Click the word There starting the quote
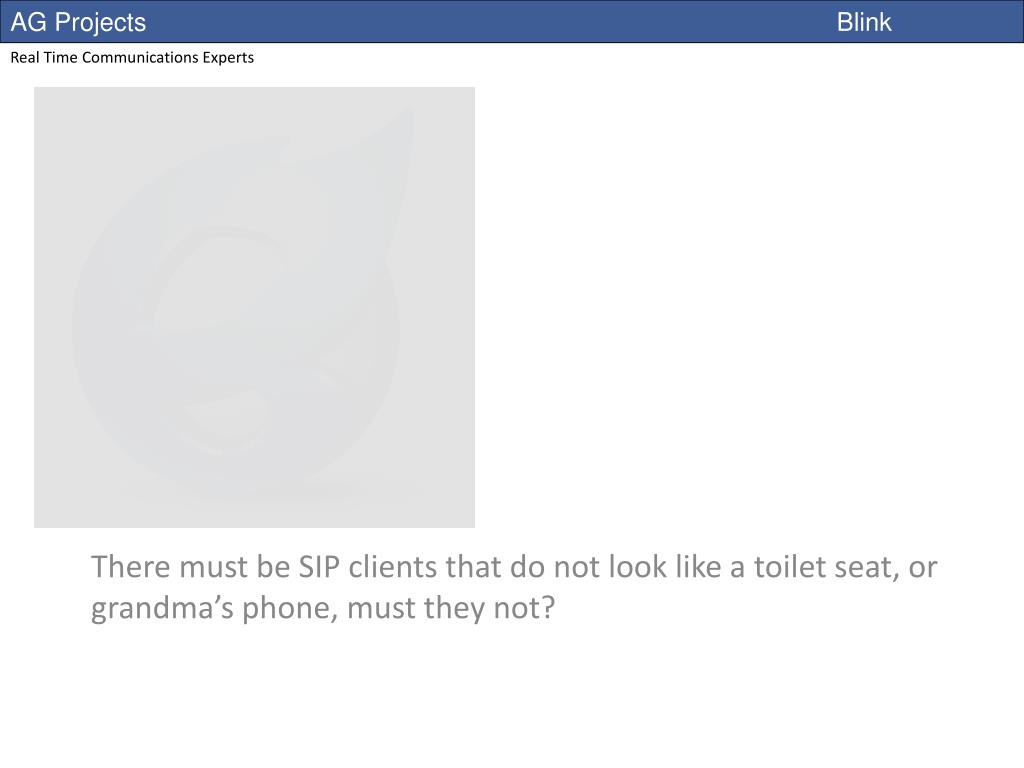This screenshot has width=1024, height=768. coord(131,567)
